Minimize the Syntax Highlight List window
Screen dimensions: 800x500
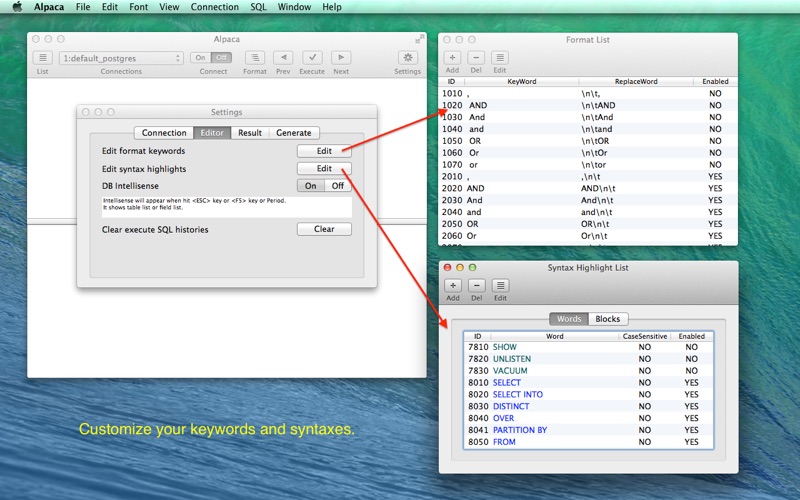(x=460, y=267)
